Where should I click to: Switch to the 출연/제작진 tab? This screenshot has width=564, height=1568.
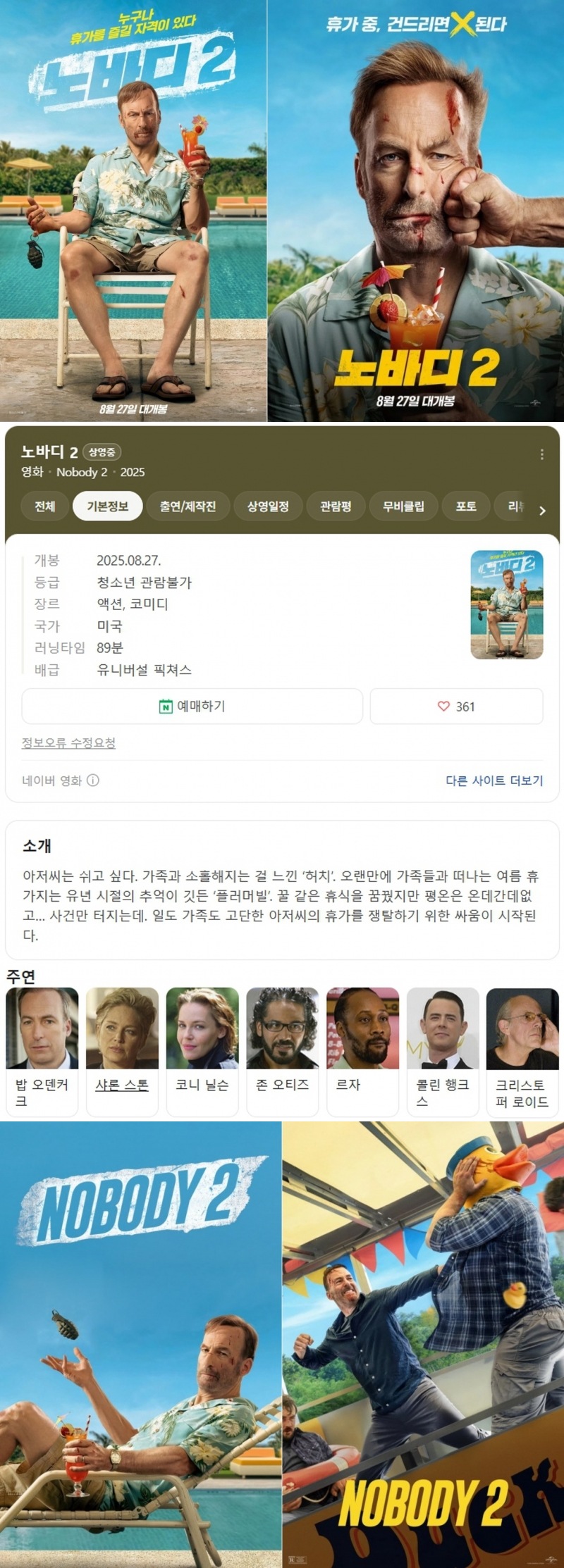point(188,506)
